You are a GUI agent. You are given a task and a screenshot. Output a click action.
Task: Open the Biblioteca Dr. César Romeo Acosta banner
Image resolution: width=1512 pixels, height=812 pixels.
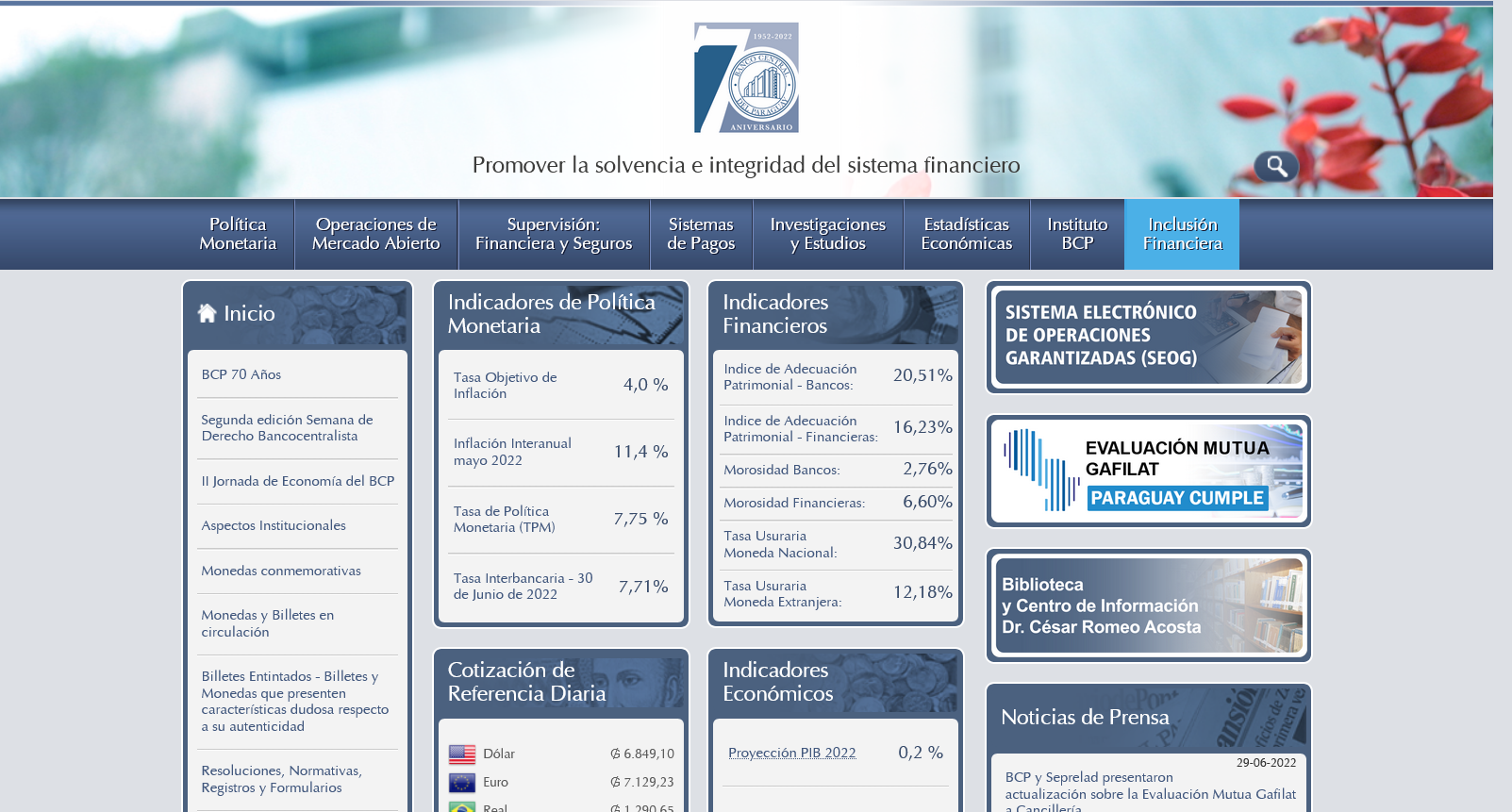point(1148,605)
